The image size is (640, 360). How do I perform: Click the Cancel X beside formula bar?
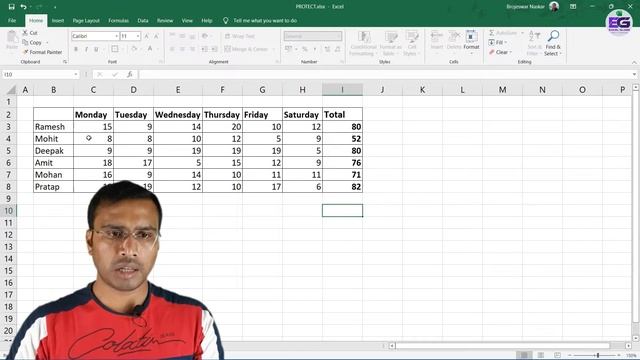(100, 74)
